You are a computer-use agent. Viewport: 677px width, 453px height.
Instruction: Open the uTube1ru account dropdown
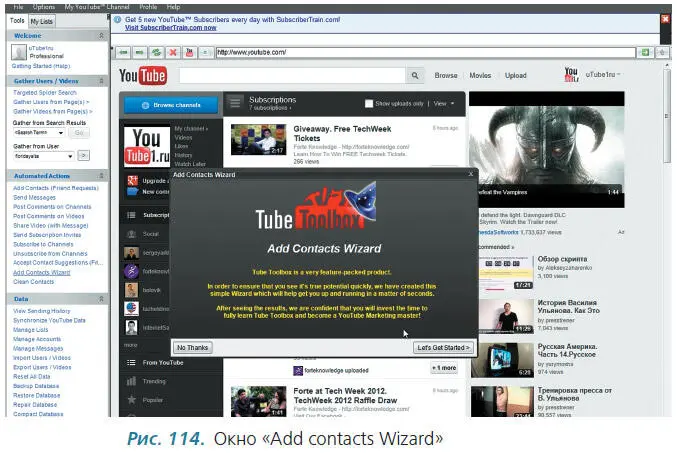(x=603, y=75)
